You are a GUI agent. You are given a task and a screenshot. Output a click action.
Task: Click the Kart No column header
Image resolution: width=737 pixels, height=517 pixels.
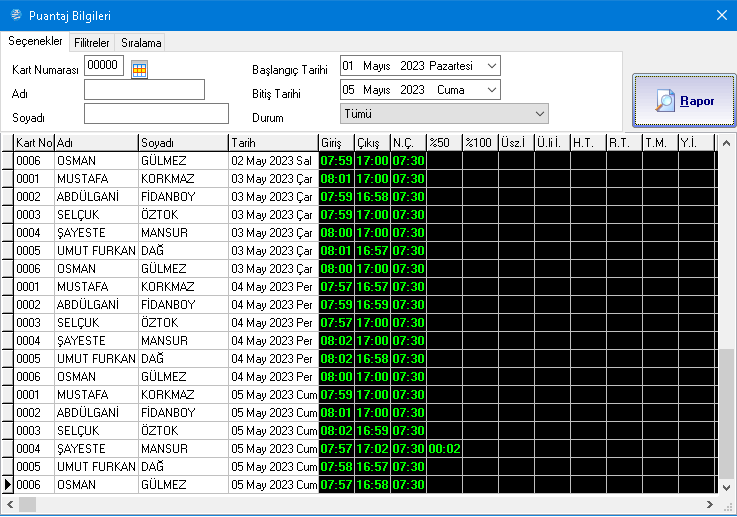pyautogui.click(x=34, y=143)
